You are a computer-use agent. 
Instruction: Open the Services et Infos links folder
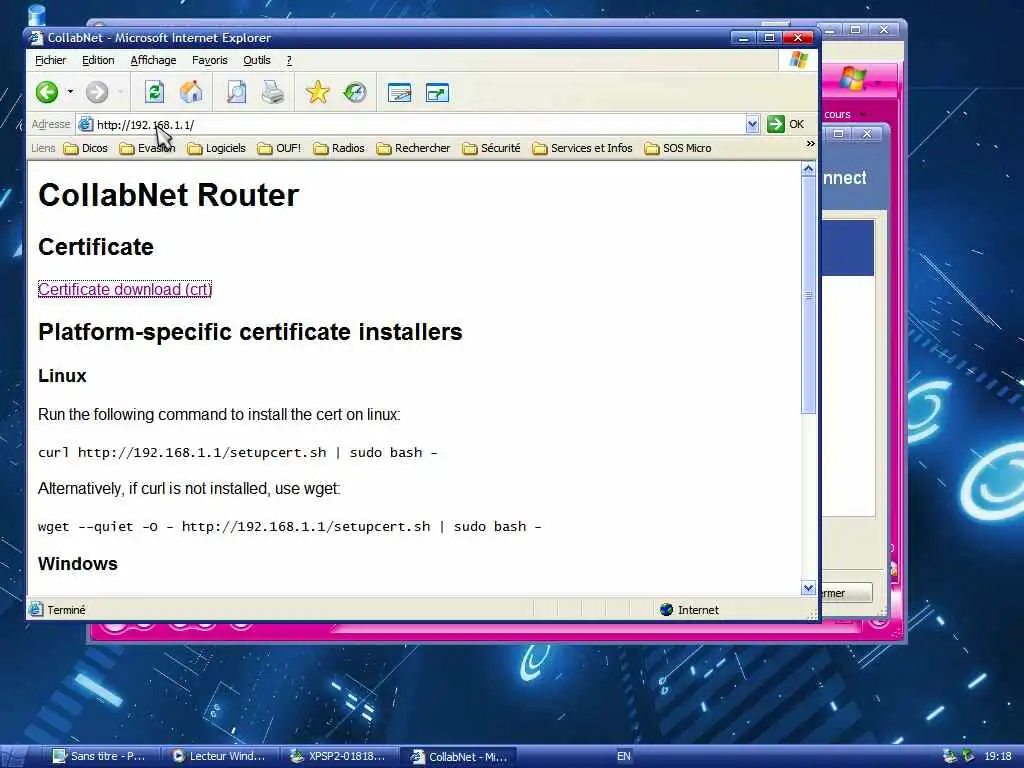point(583,148)
